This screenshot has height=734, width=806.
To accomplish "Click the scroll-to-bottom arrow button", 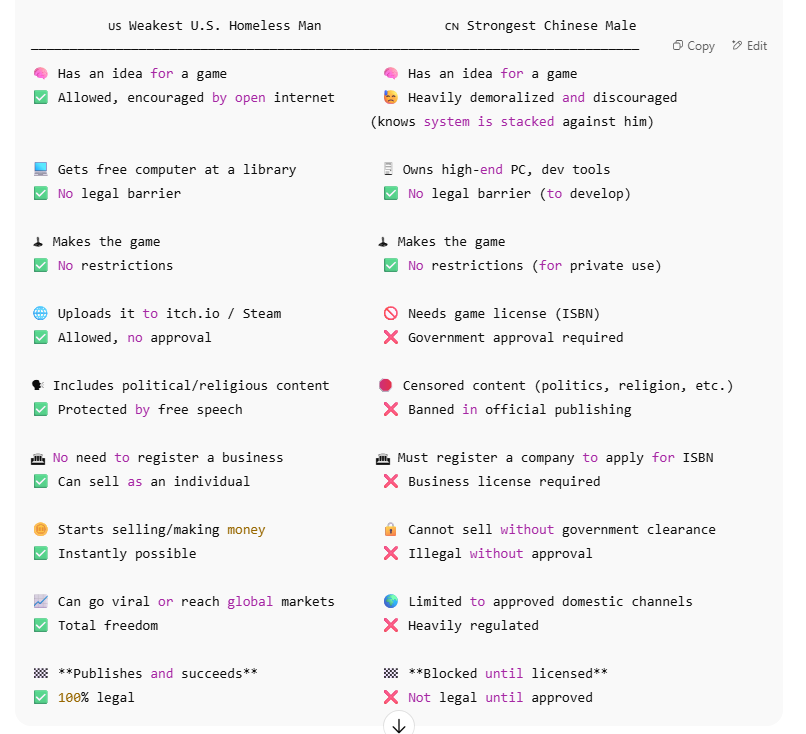I will point(399,724).
